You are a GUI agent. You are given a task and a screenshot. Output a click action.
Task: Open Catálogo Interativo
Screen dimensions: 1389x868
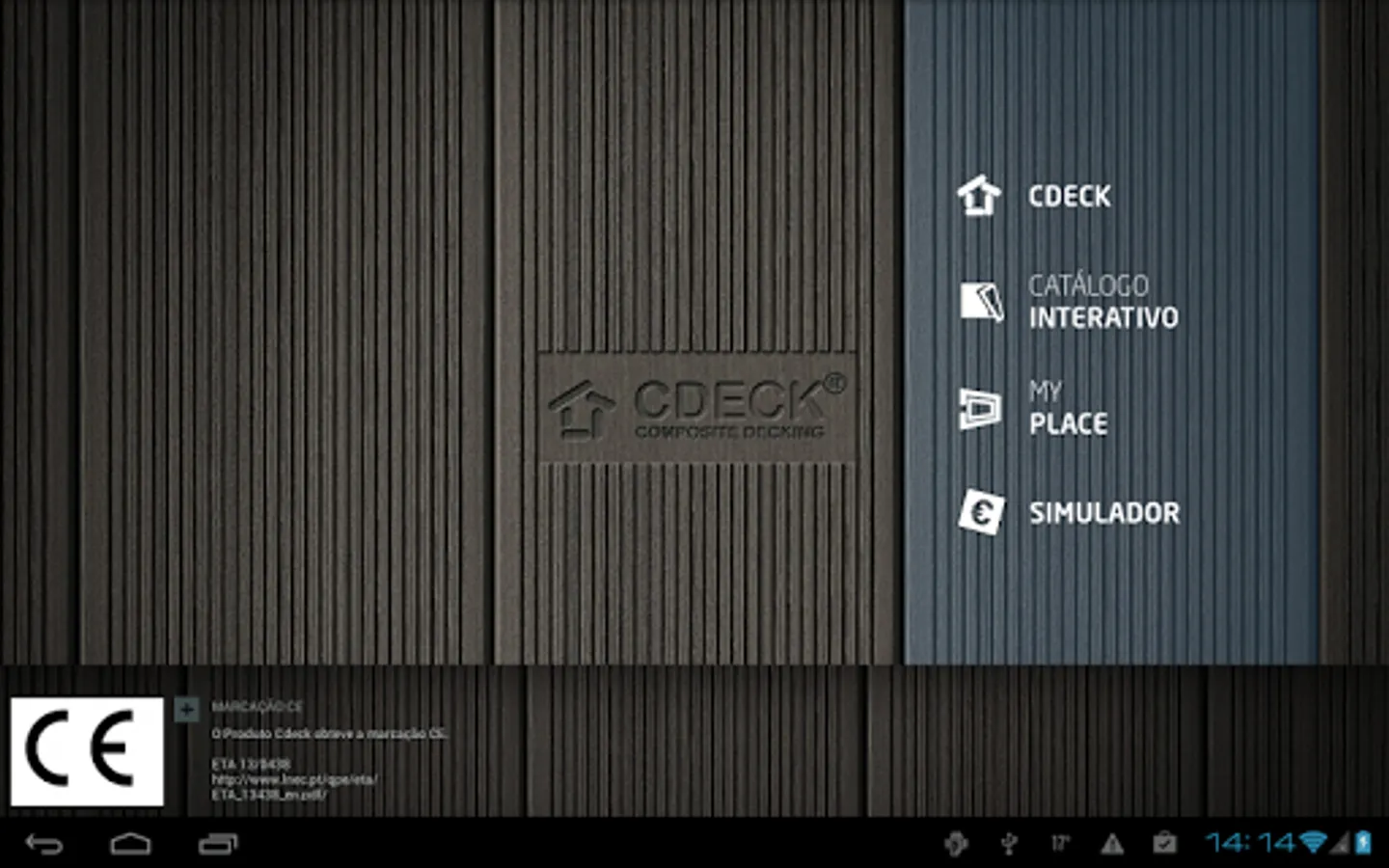[x=1103, y=301]
